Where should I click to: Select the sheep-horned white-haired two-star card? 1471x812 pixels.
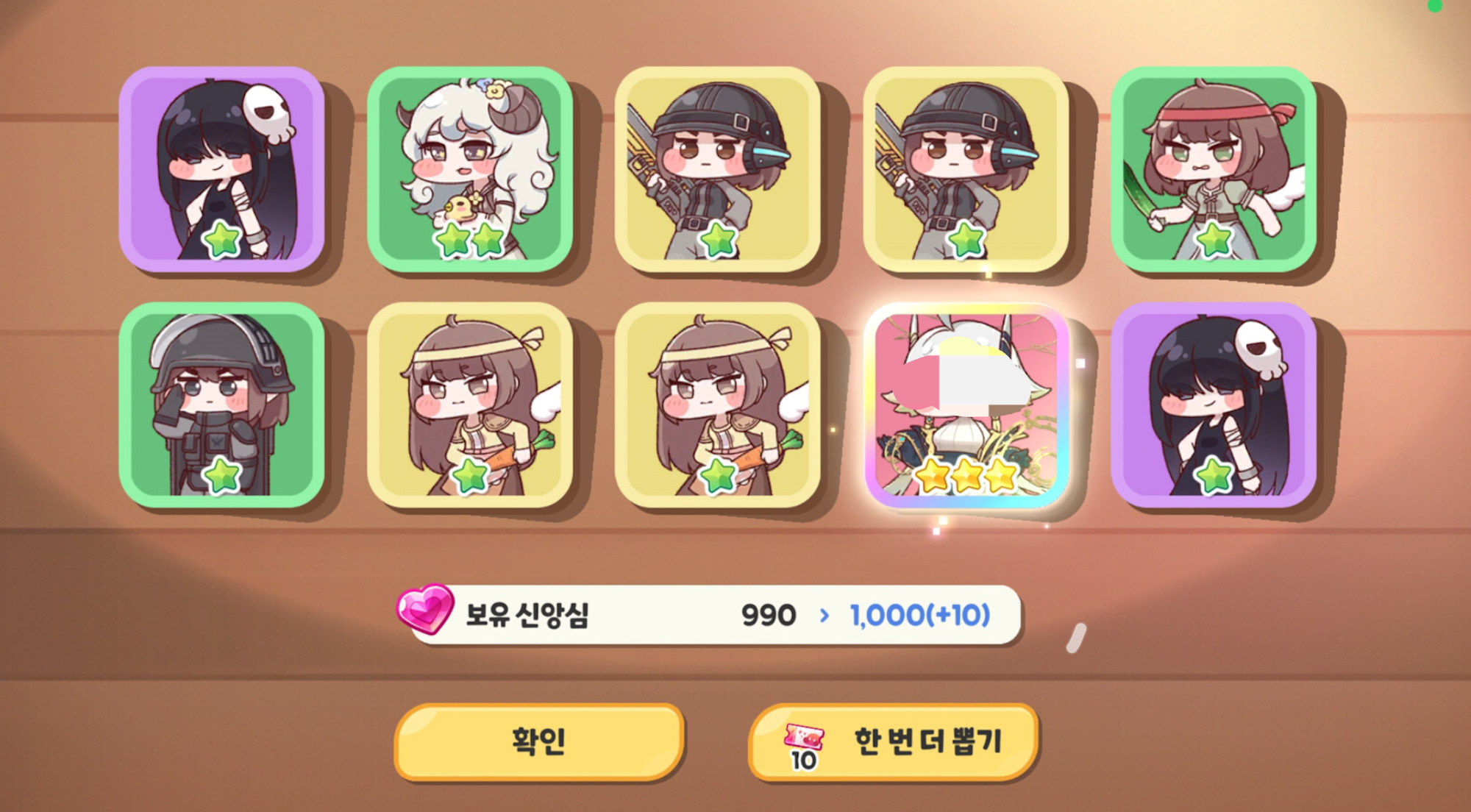[x=470, y=169]
